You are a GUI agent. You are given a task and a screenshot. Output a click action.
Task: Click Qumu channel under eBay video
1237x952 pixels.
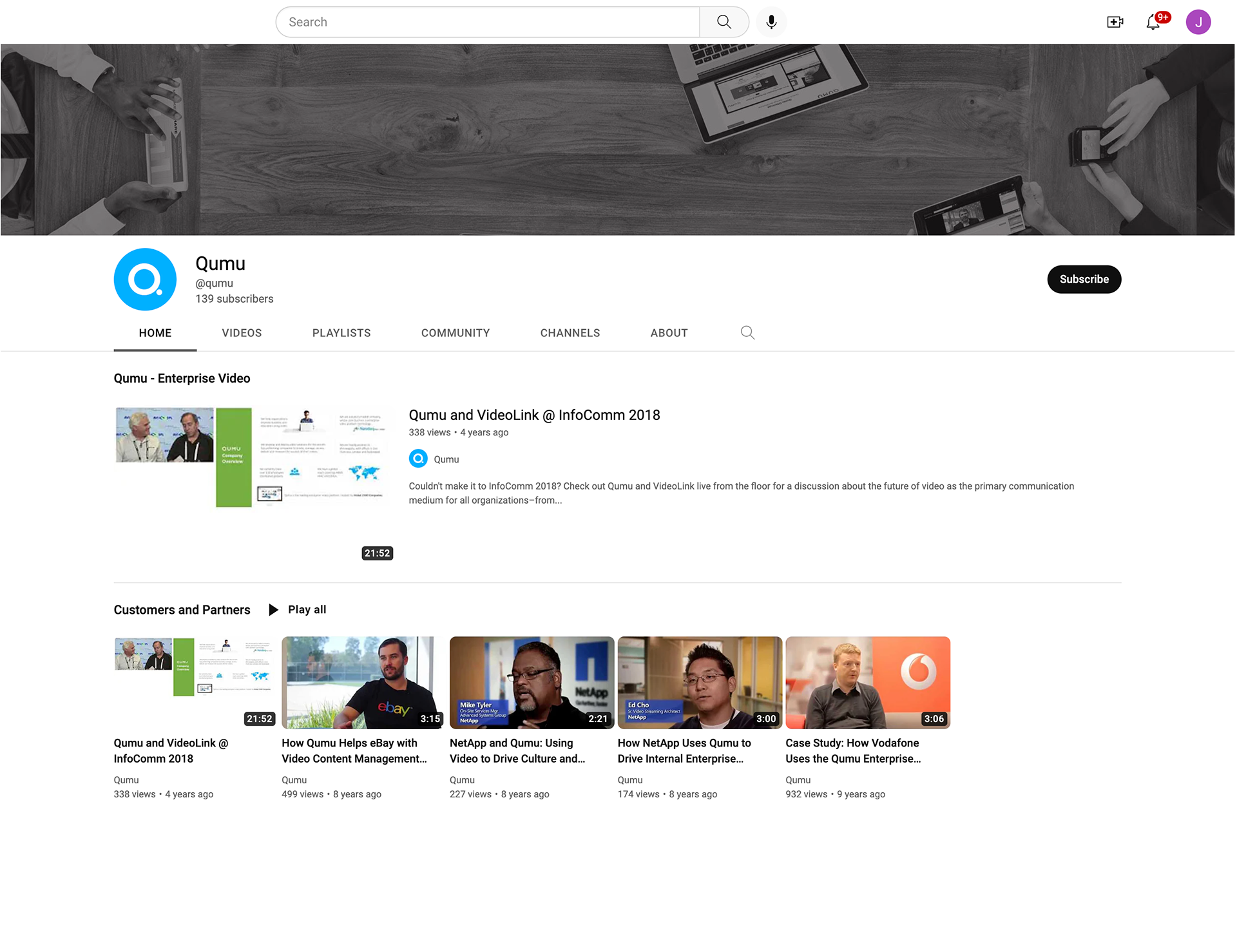click(x=294, y=780)
